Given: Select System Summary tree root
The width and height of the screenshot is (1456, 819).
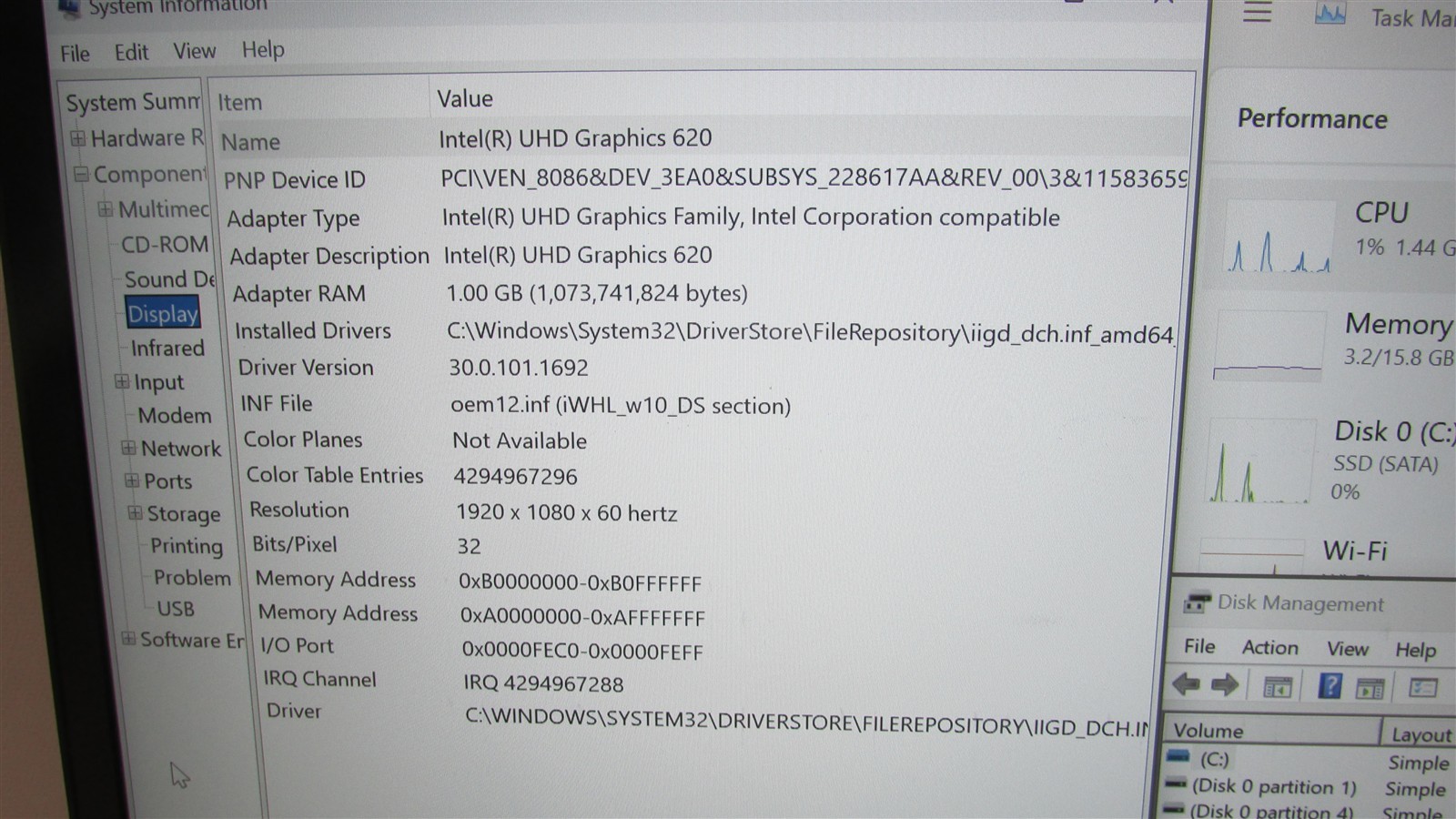Looking at the screenshot, I should 133,102.
